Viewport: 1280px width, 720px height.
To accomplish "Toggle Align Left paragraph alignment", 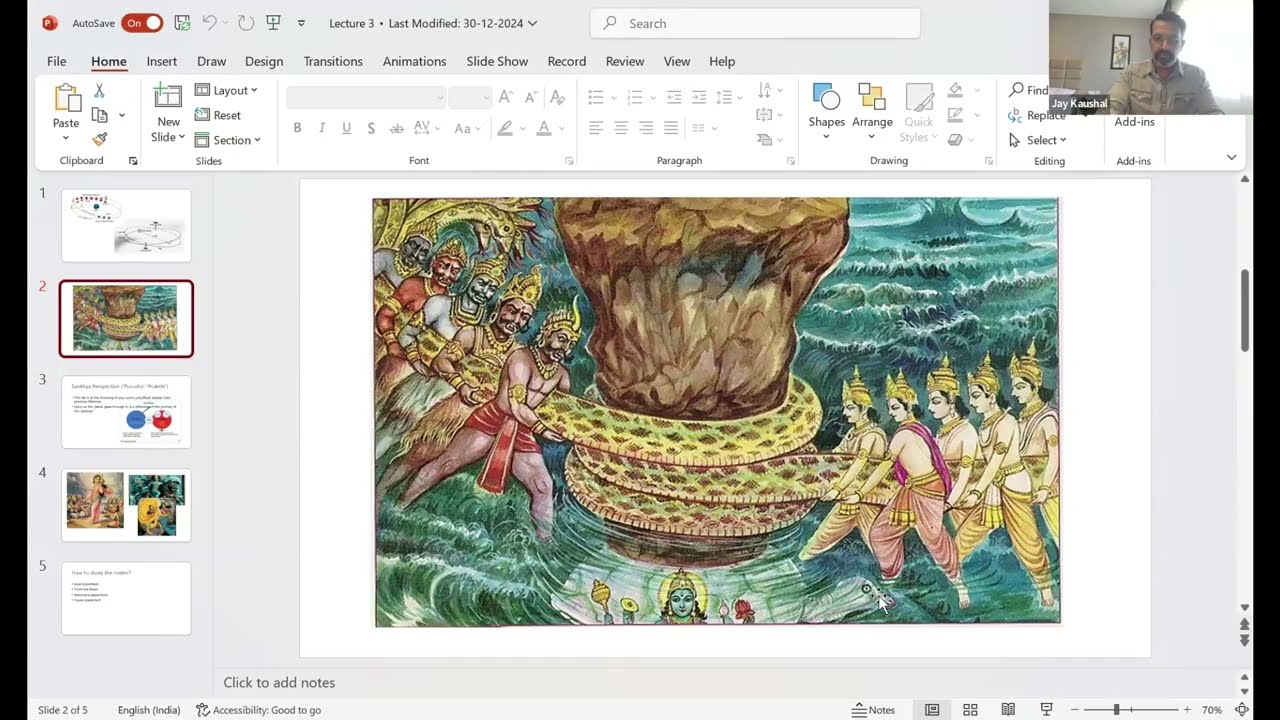I will [596, 128].
